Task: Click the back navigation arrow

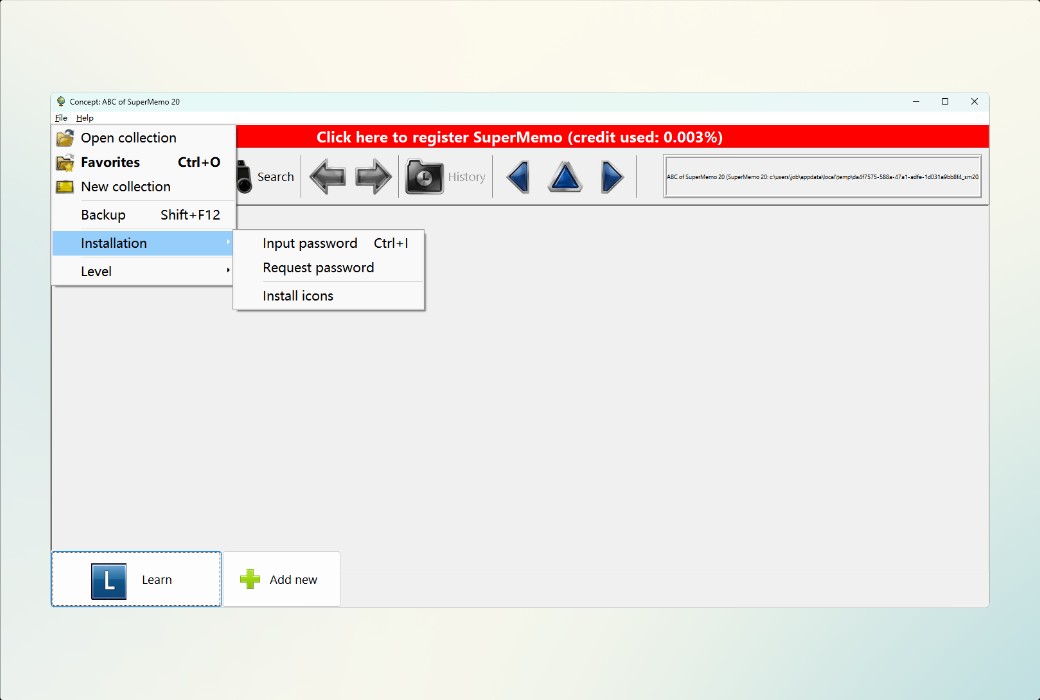Action: click(328, 176)
